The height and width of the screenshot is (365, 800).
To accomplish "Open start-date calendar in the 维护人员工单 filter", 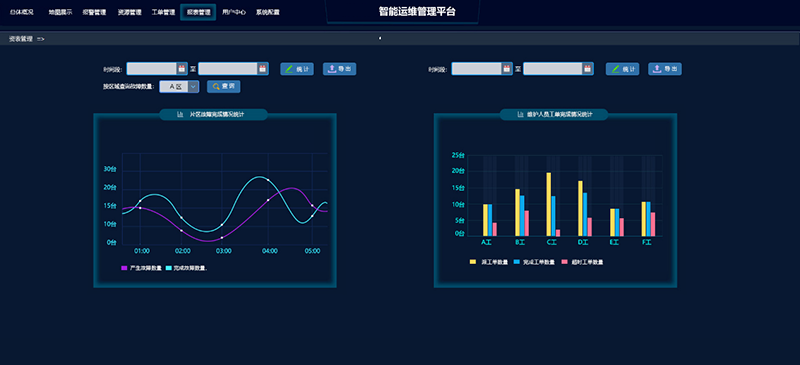I will 507,69.
